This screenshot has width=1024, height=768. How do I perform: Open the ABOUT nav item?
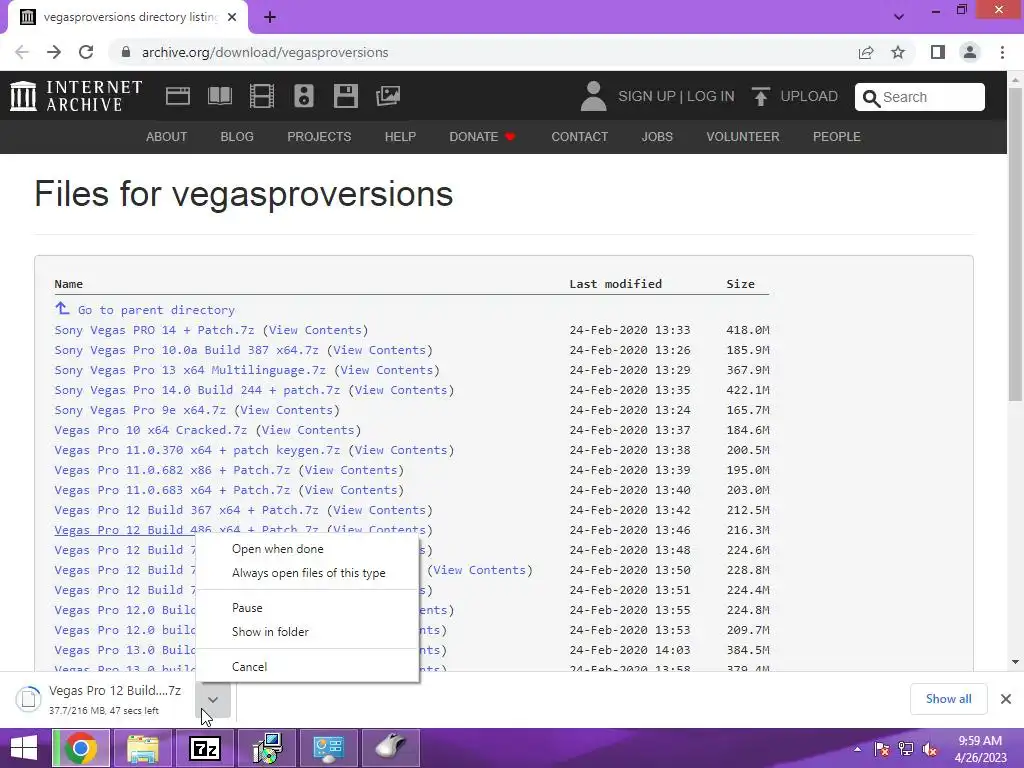point(167,136)
